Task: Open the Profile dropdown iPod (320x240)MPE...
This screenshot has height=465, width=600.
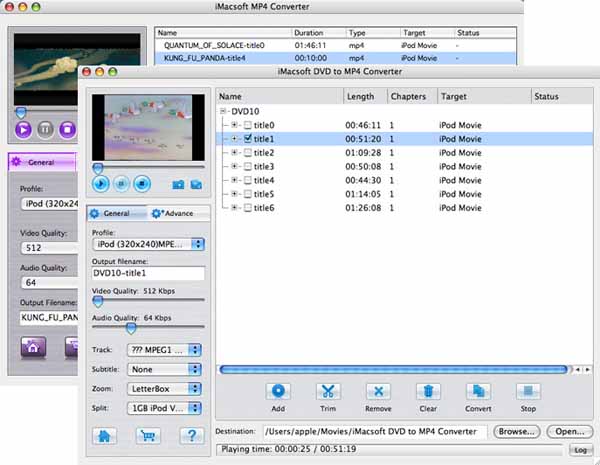Action: pos(148,245)
